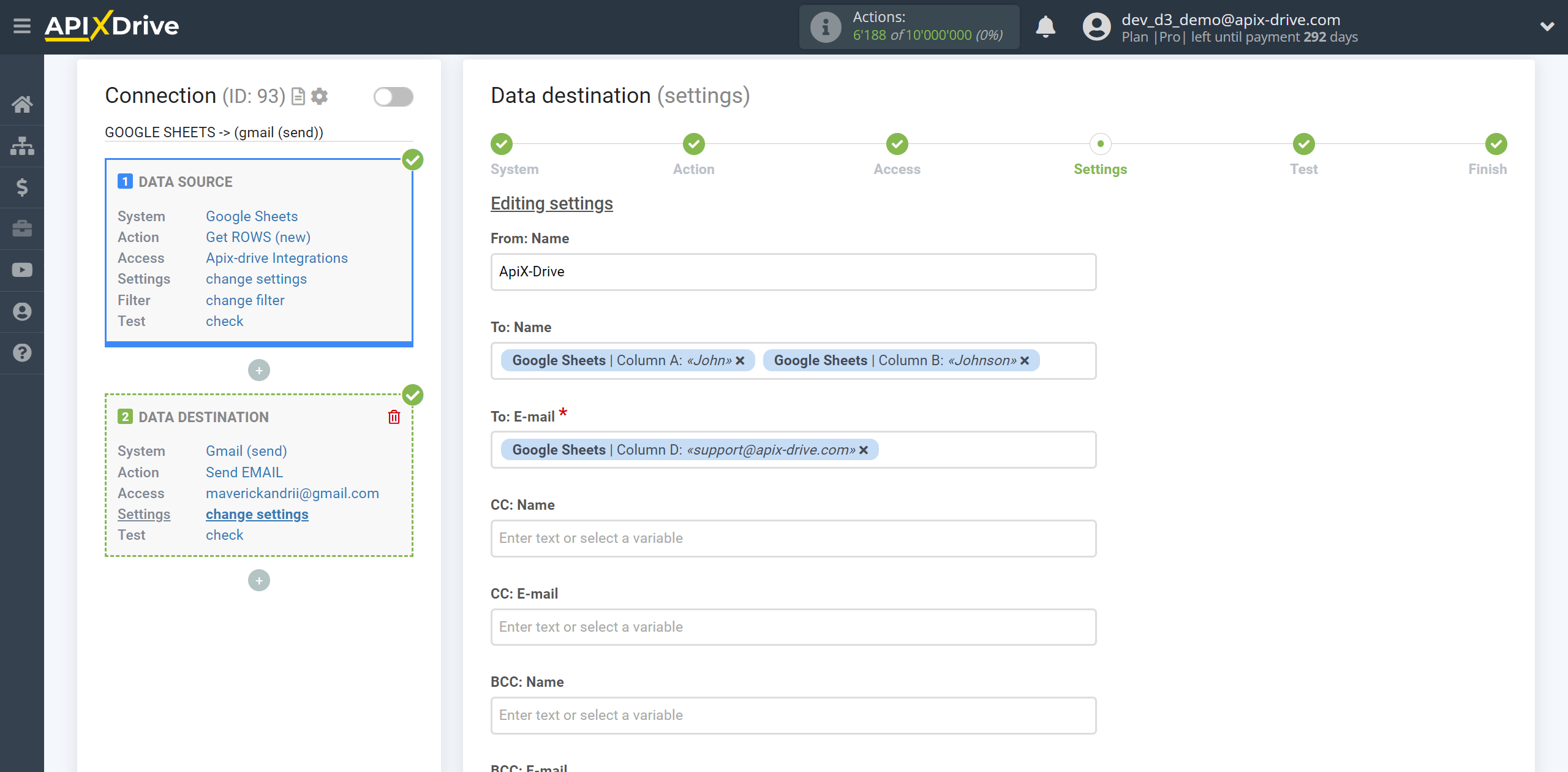Click the CC: E-mail input field
This screenshot has height=772, width=1568.
click(x=793, y=627)
